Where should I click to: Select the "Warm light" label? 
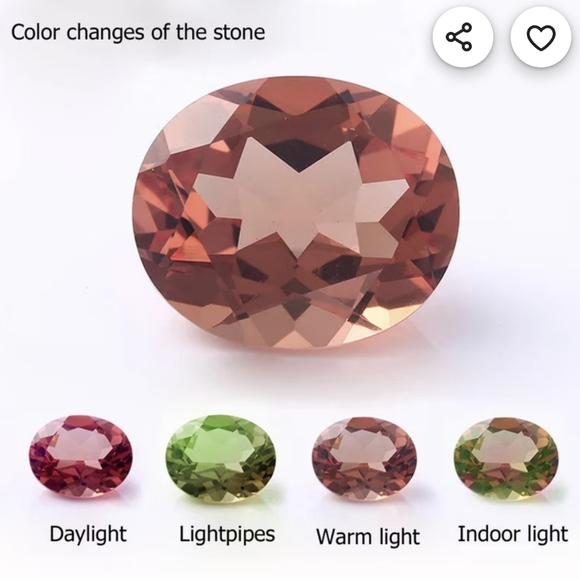pyautogui.click(x=368, y=536)
